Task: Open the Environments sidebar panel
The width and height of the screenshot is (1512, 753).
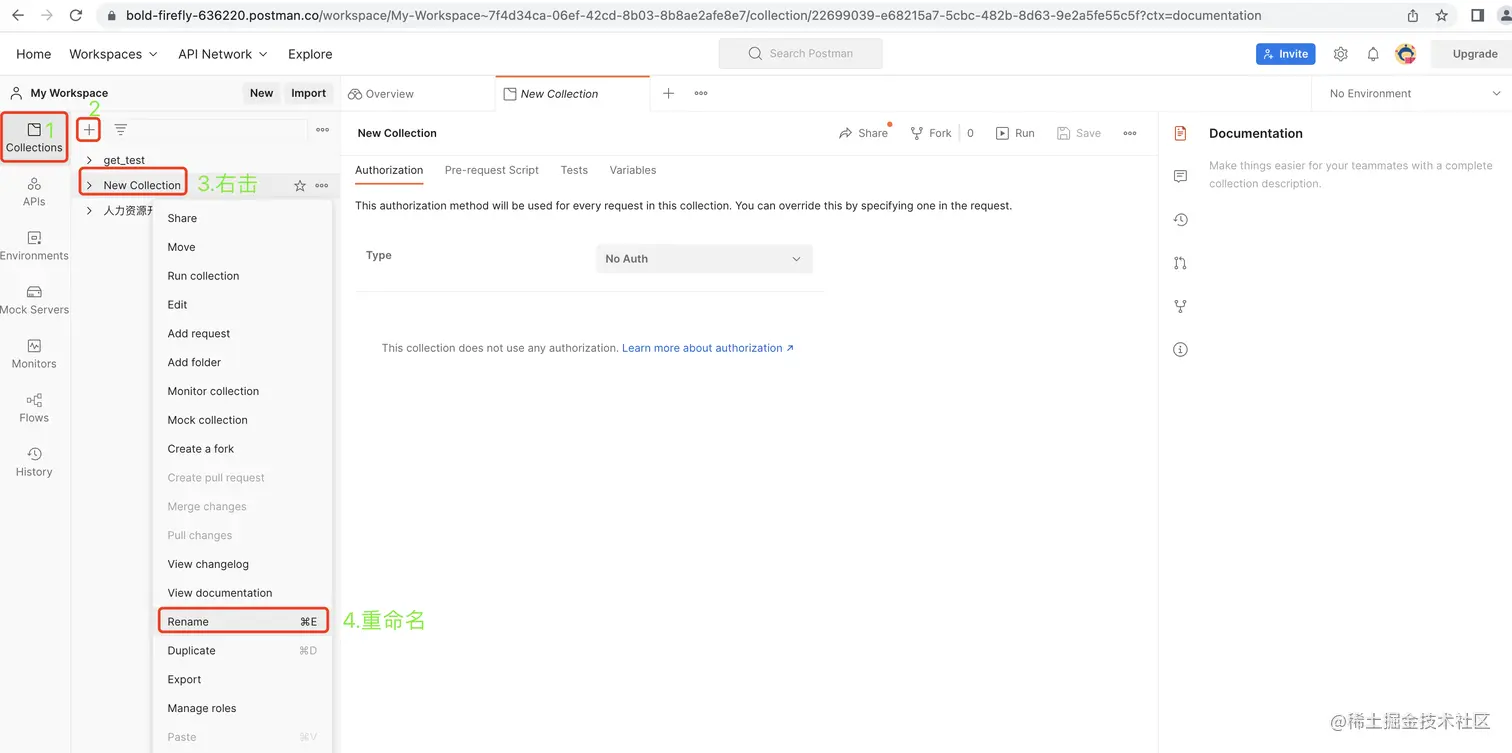Action: point(34,246)
